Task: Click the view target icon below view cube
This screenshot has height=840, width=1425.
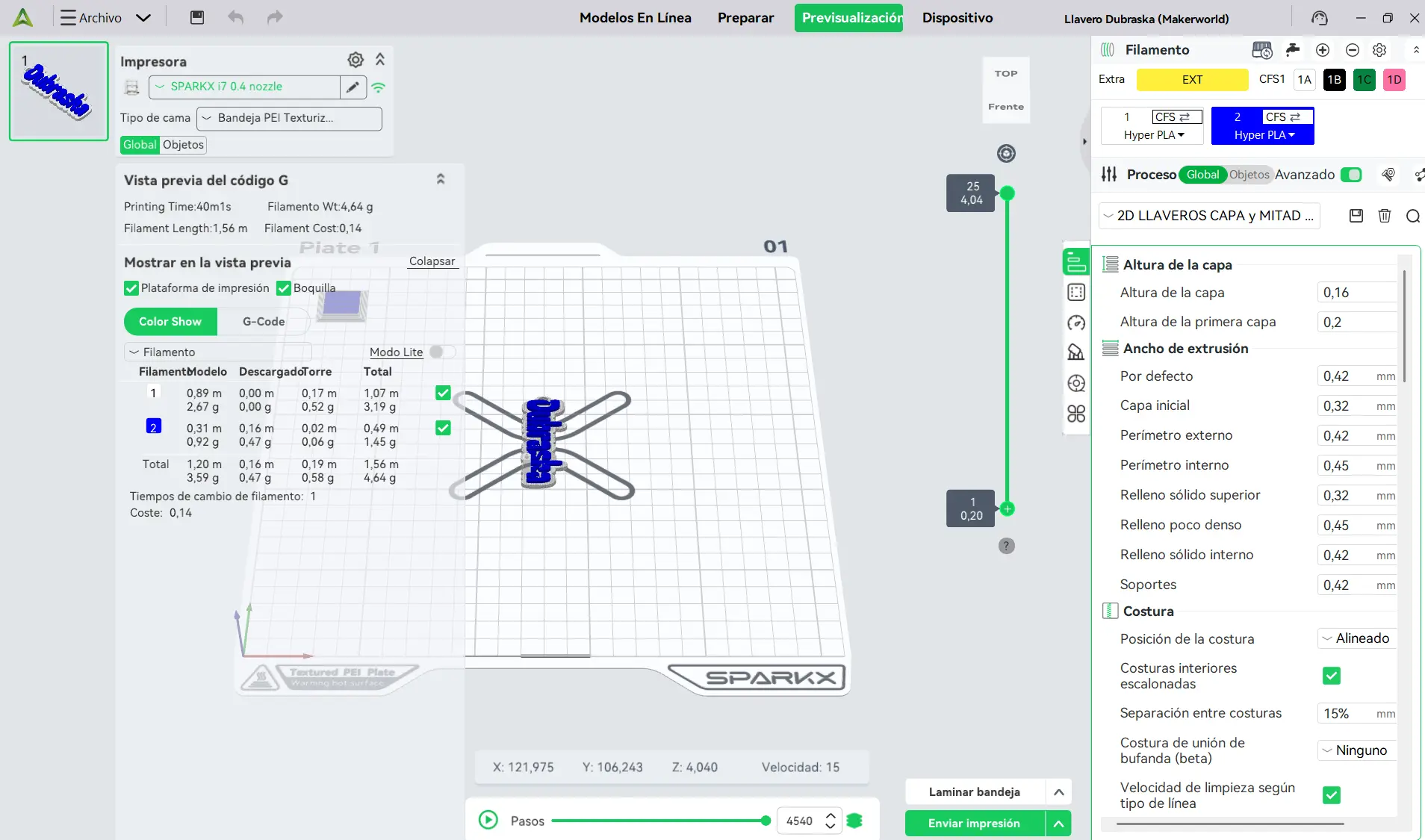Action: click(1007, 154)
